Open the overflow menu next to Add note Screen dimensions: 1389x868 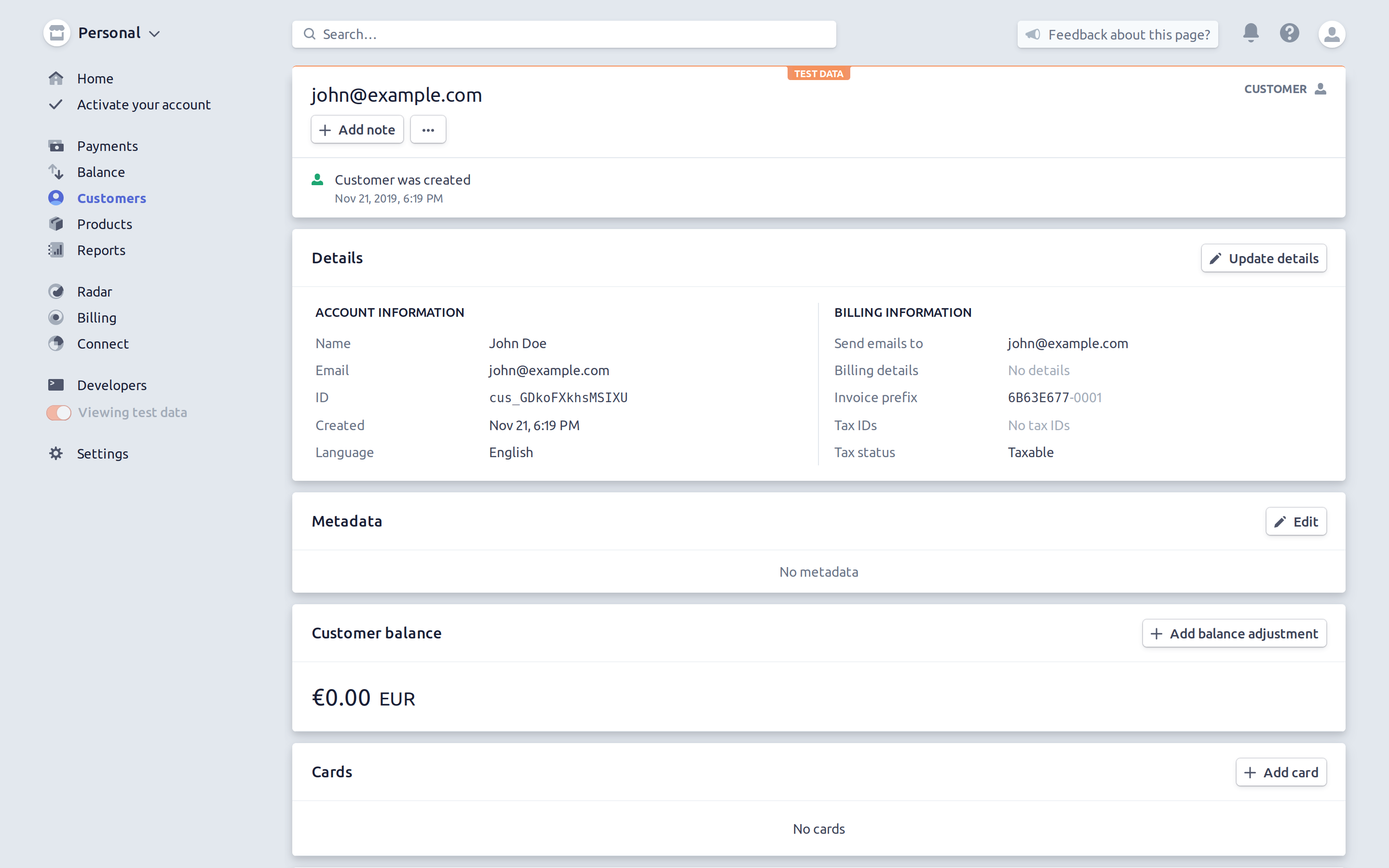click(x=428, y=129)
